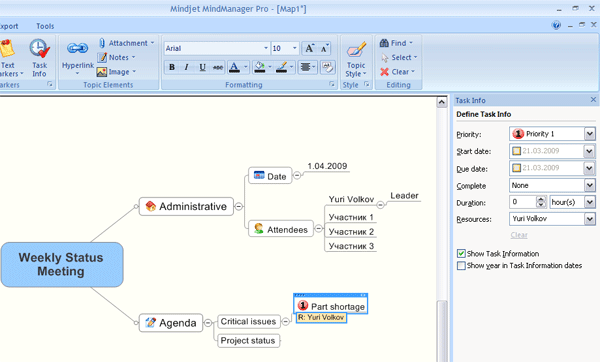Viewport: 600px width, 362px height.
Task: Click the Image insert icon
Action: [x=101, y=72]
